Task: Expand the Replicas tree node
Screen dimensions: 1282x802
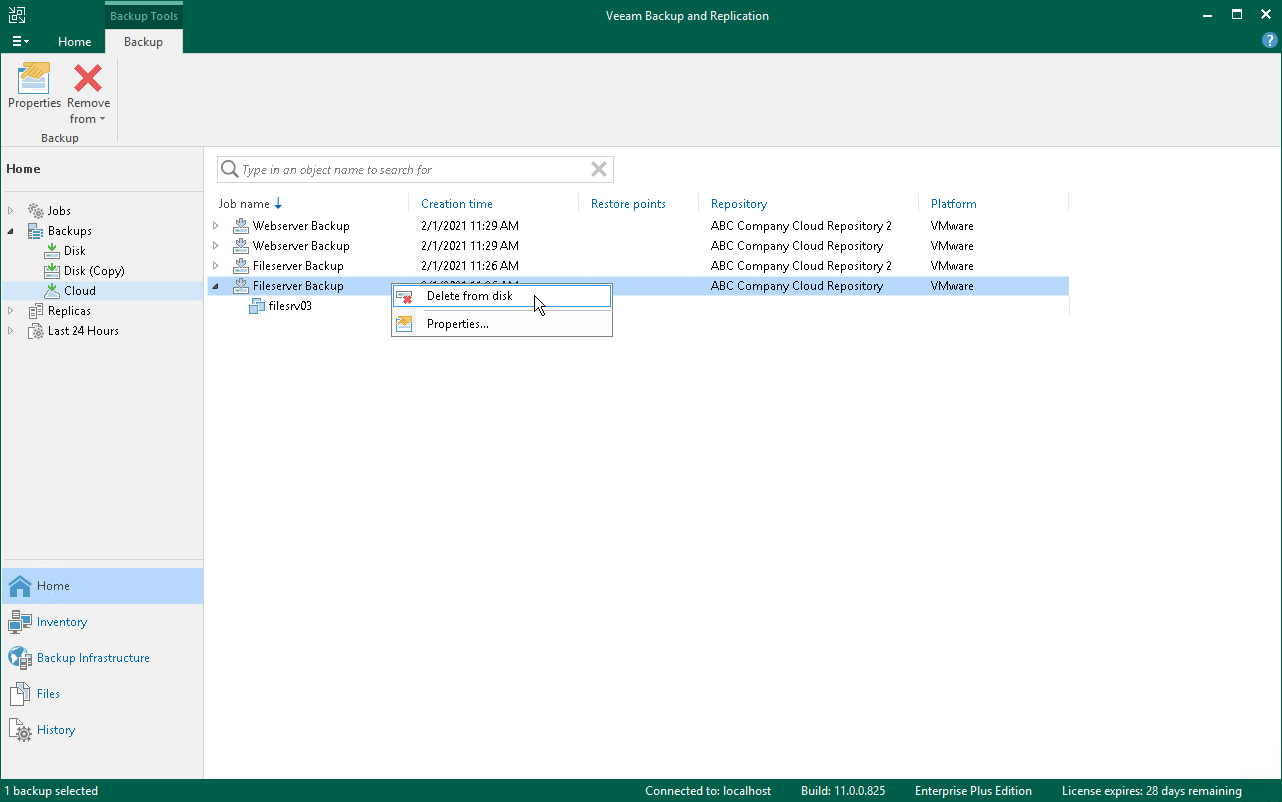Action: point(12,311)
